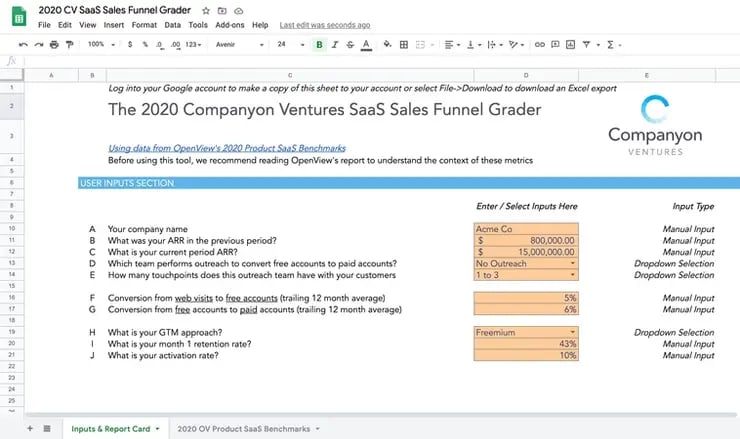This screenshot has width=740, height=439.
Task: Open the Inputs & Report Card tab menu arrow
Action: pyautogui.click(x=158, y=429)
